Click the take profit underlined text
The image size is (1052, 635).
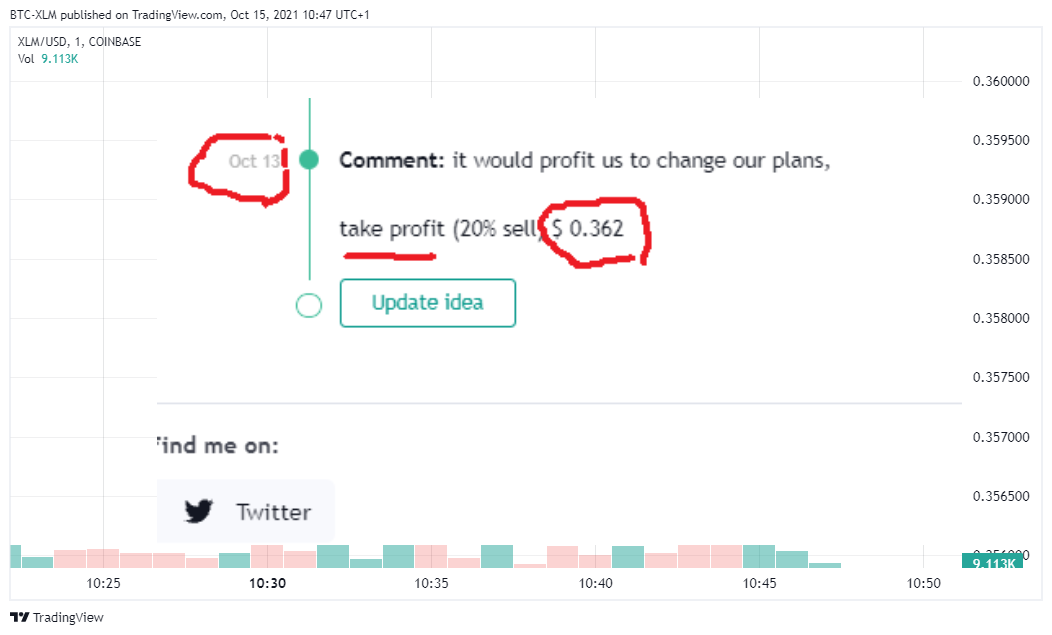(x=392, y=230)
